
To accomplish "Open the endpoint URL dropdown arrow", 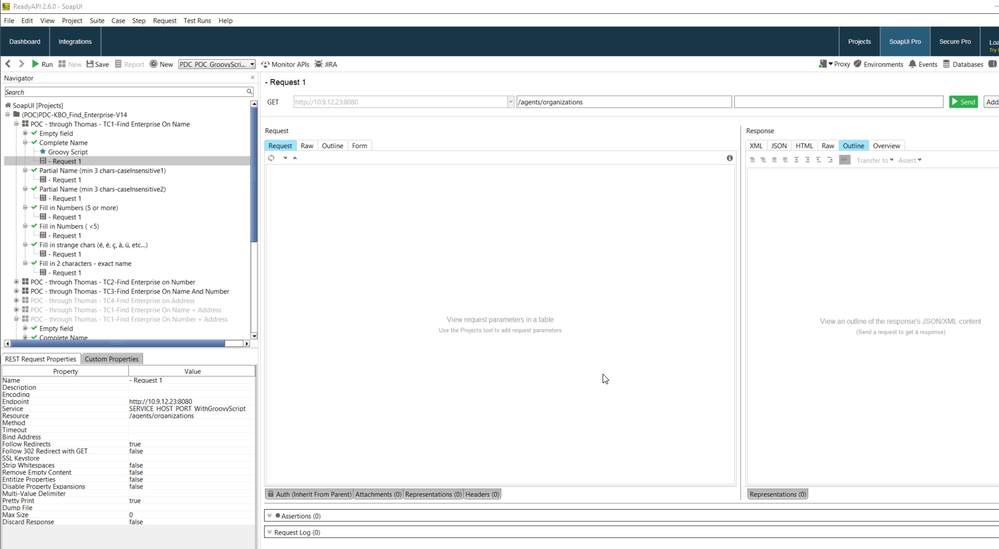I will pyautogui.click(x=510, y=102).
